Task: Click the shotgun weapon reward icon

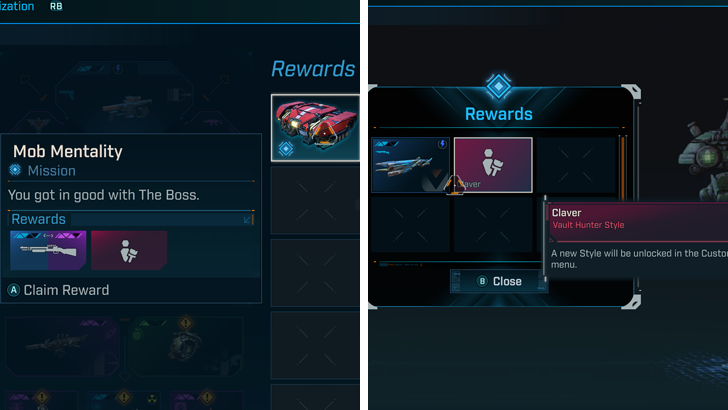Action: coord(48,250)
